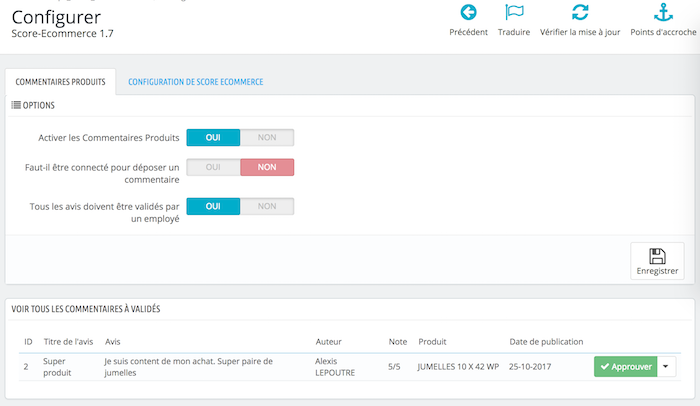The image size is (700, 406).
Task: Click the Titre de l'avis column header
Action: 68,342
